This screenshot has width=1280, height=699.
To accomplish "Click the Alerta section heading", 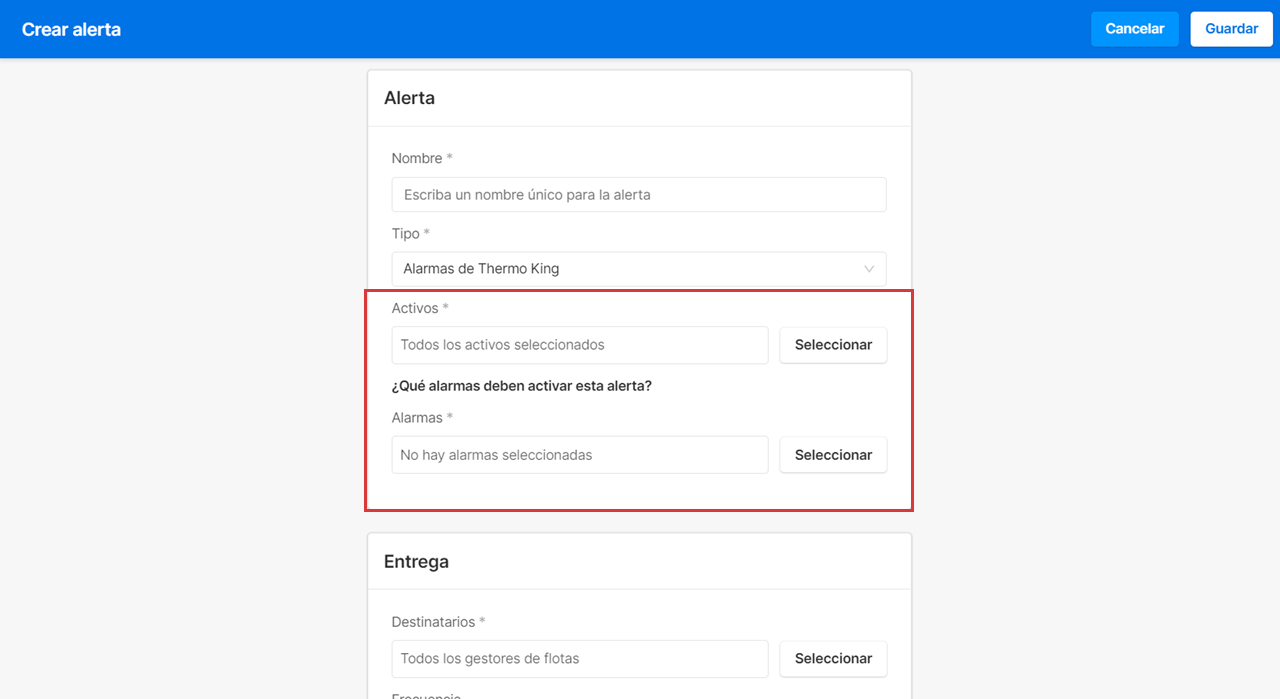I will 409,98.
